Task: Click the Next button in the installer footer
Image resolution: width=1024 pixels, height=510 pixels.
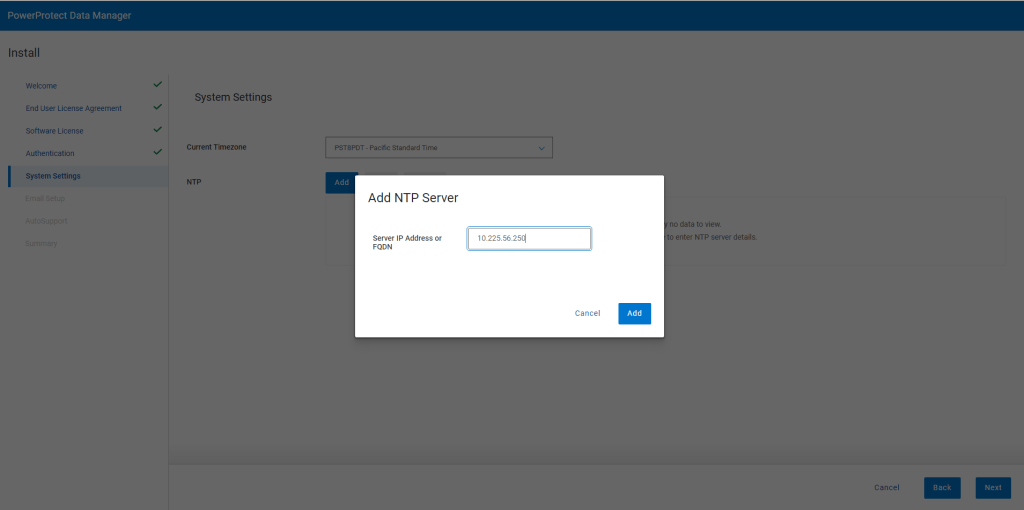Action: (992, 488)
